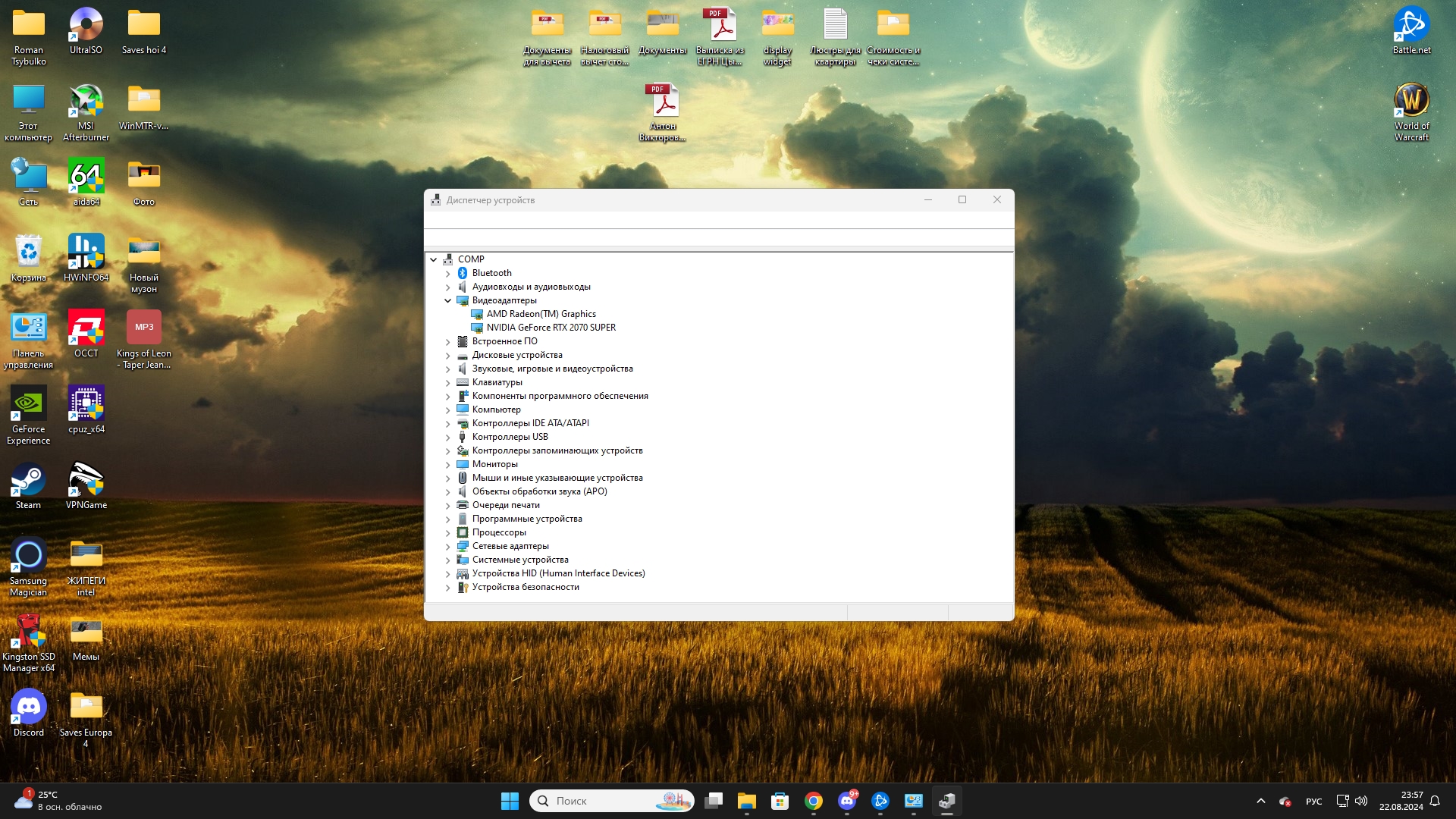
Task: Expand the Сетевые адаптеры category
Action: click(x=447, y=546)
